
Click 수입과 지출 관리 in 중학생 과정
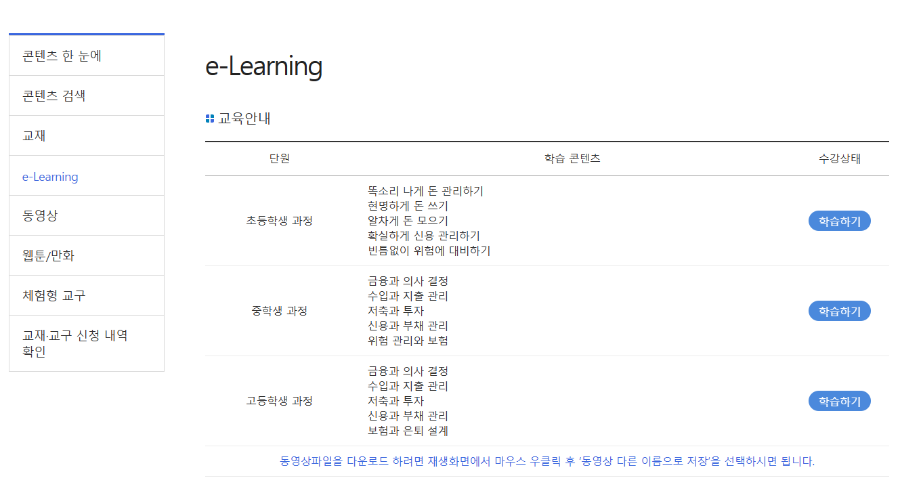tap(408, 296)
